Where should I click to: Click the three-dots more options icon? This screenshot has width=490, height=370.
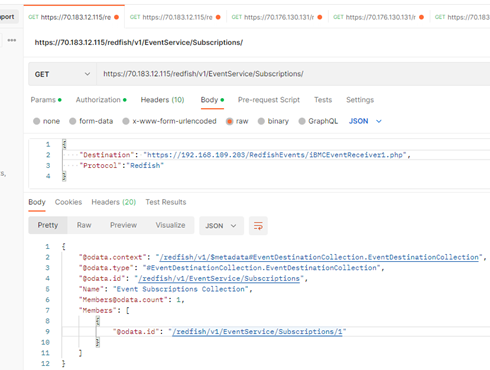tap(12, 40)
